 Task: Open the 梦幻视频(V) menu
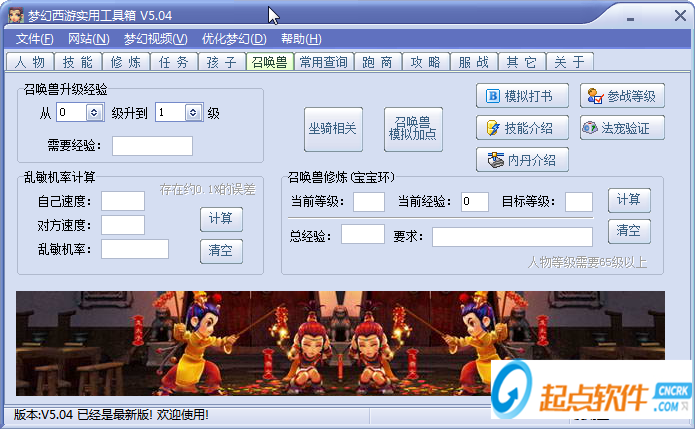pyautogui.click(x=156, y=39)
